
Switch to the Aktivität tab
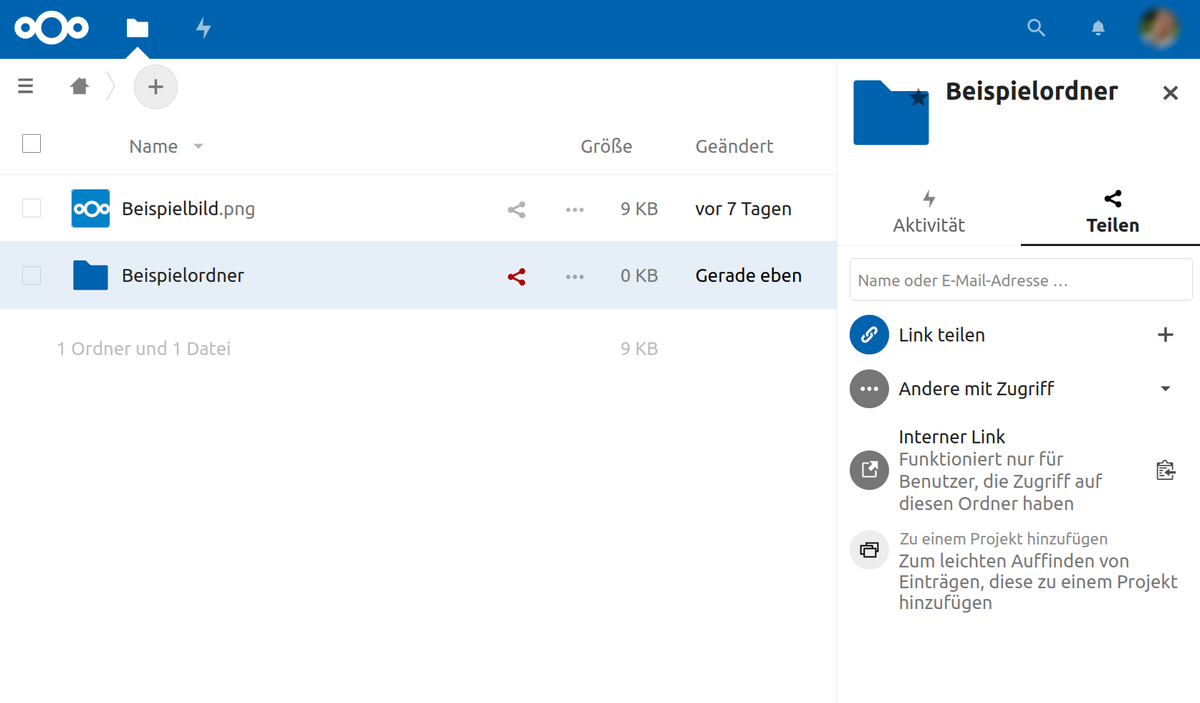coord(929,212)
